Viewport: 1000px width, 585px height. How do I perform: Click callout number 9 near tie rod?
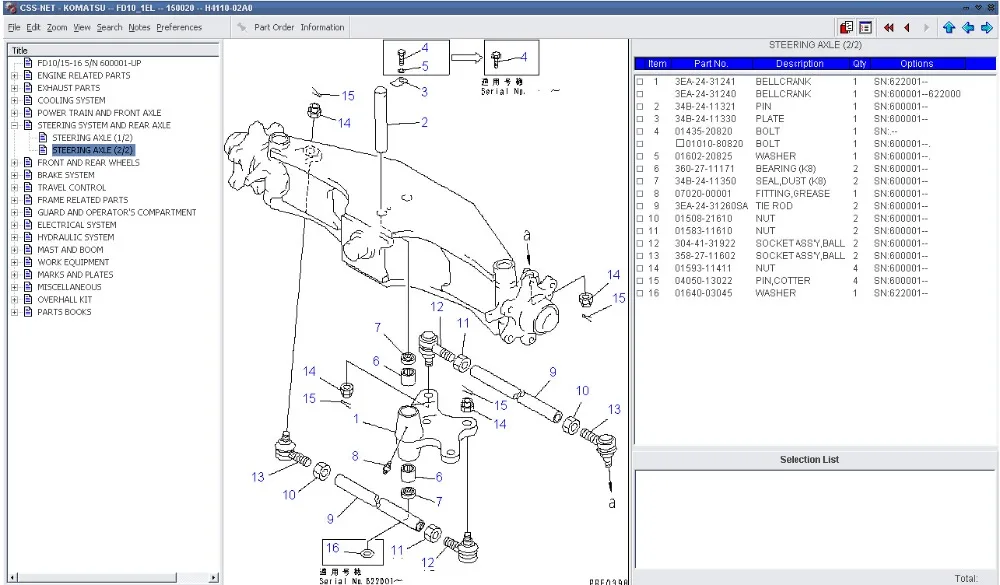[552, 372]
